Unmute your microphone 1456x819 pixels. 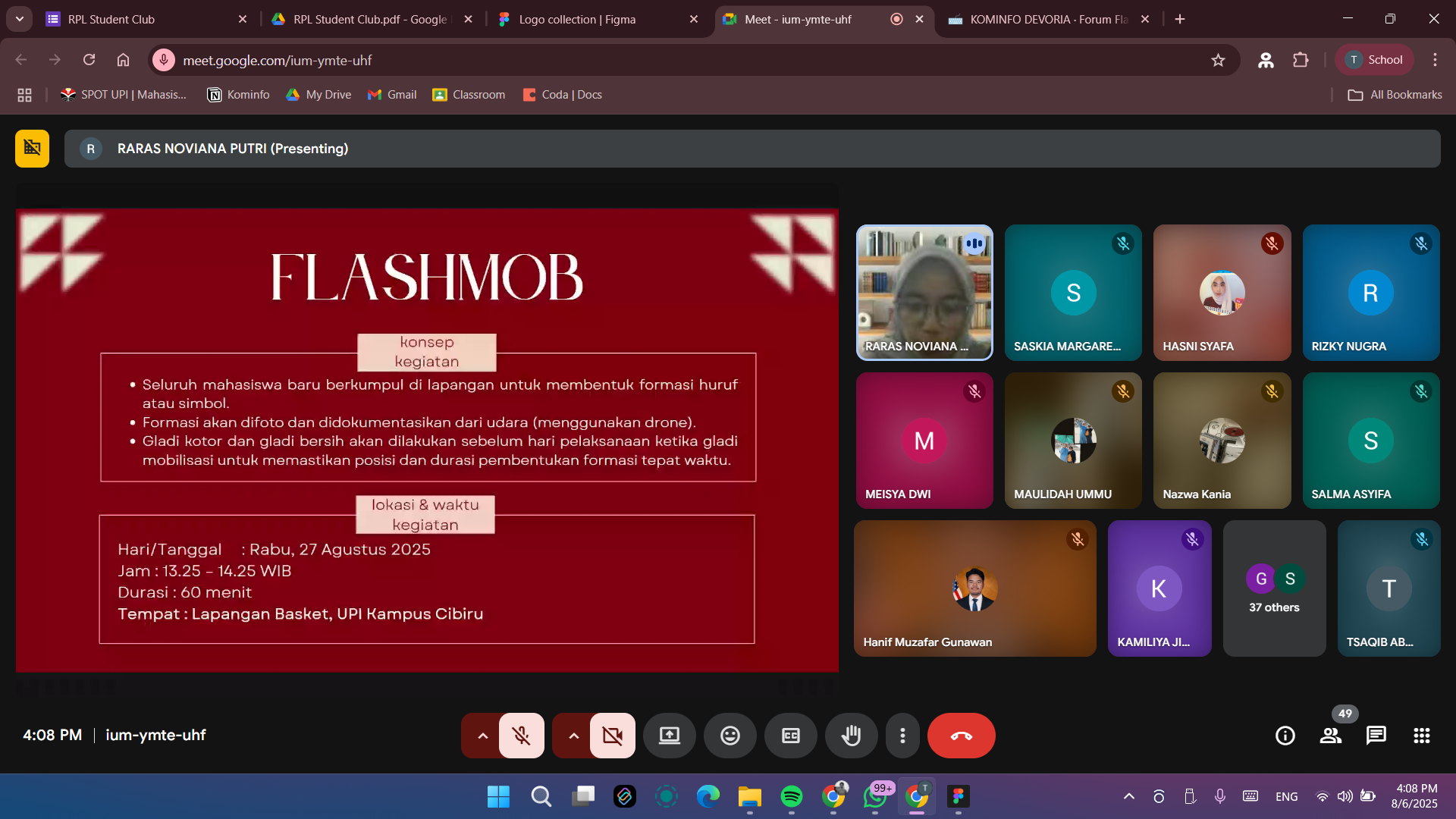(521, 735)
